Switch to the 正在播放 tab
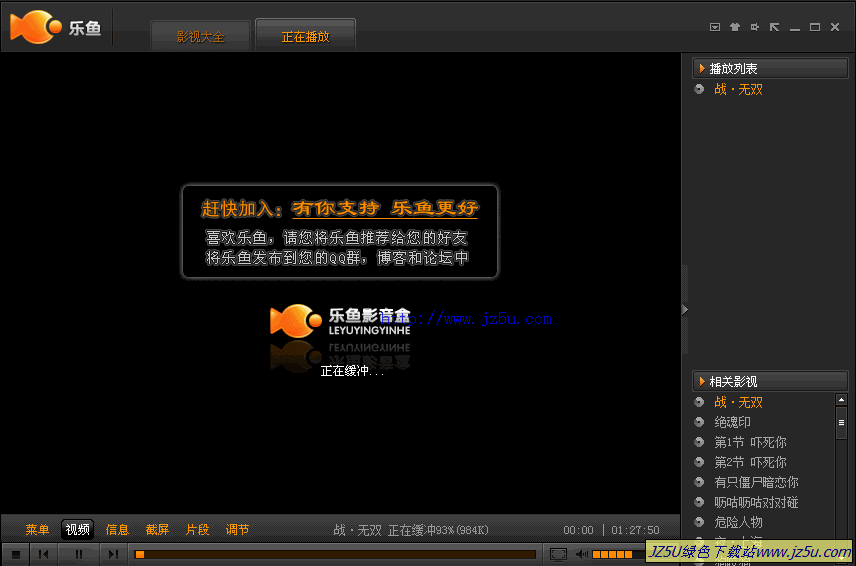Viewport: 856px width, 566px height. click(x=305, y=36)
